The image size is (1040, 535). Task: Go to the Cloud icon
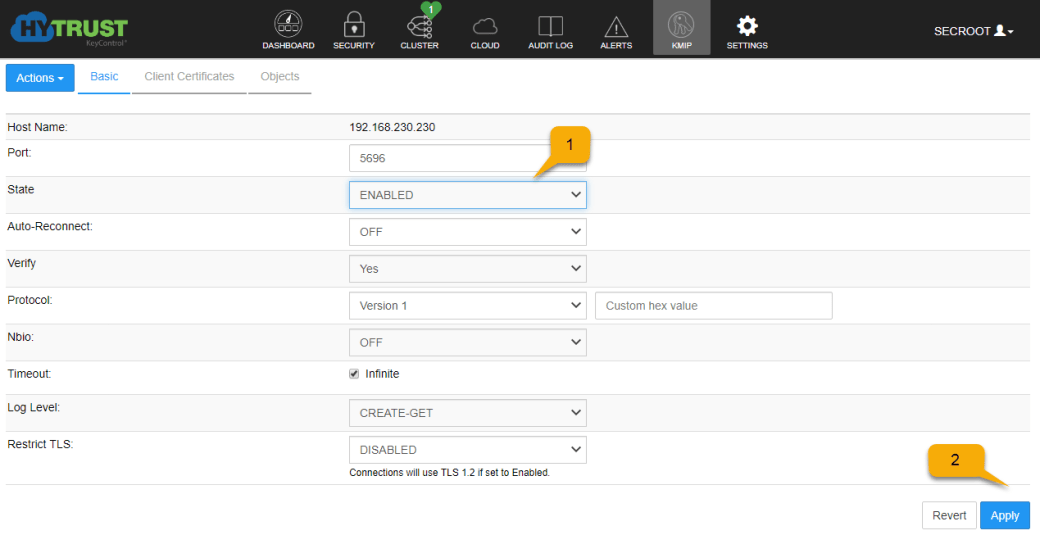click(x=484, y=26)
